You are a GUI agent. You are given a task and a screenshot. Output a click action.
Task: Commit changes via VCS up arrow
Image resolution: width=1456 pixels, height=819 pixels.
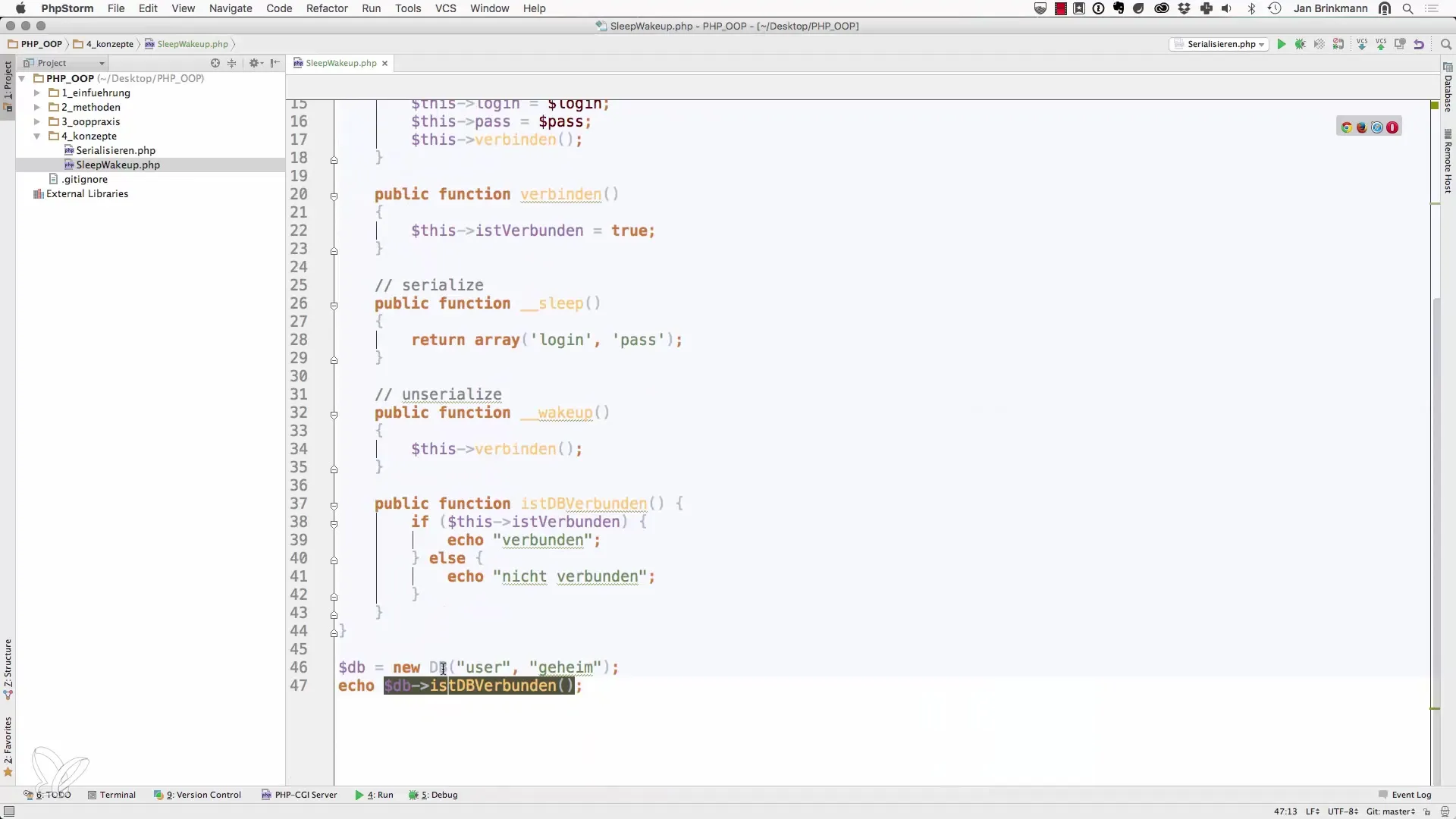click(1381, 44)
